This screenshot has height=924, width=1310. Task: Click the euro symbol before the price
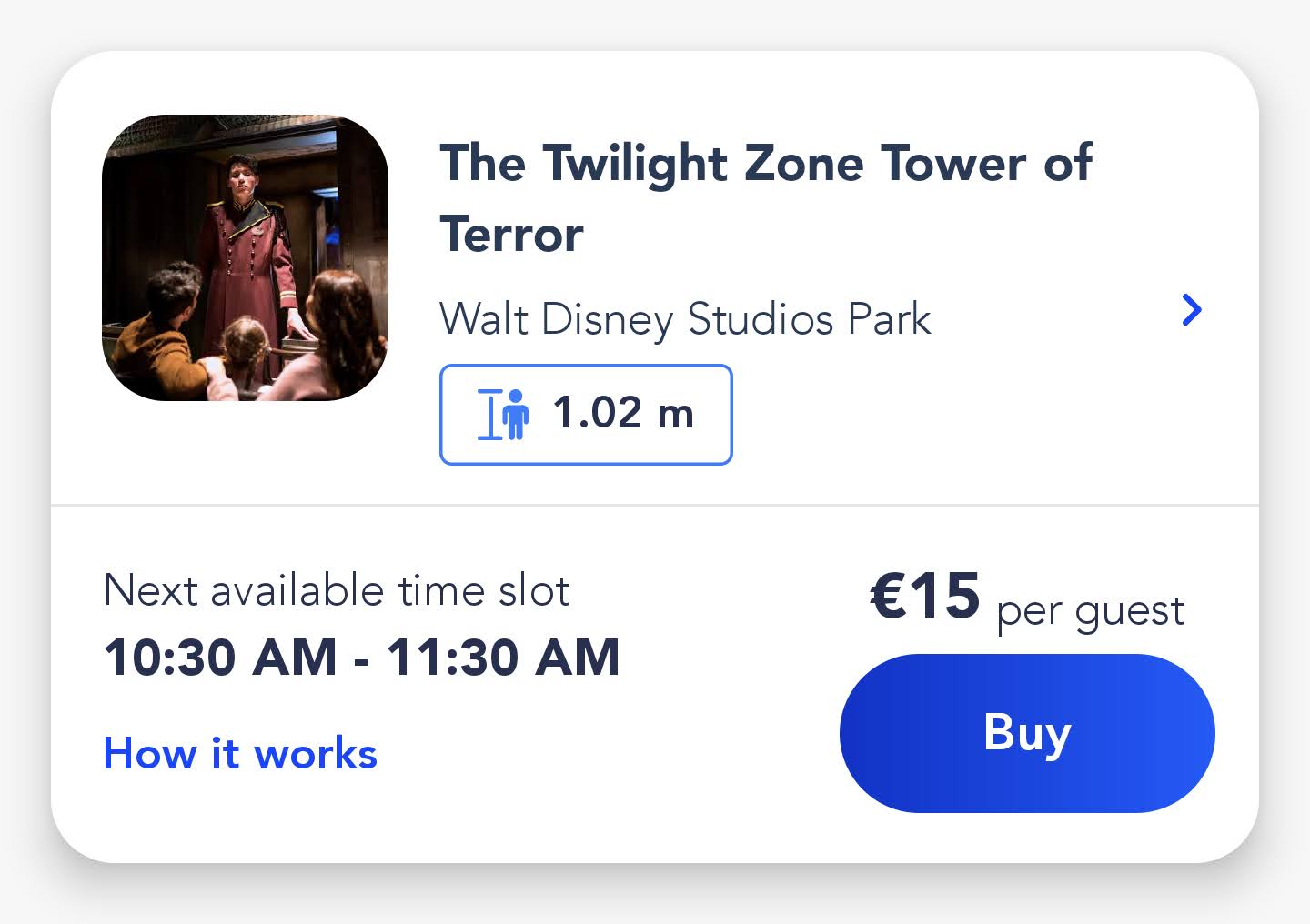coord(888,597)
